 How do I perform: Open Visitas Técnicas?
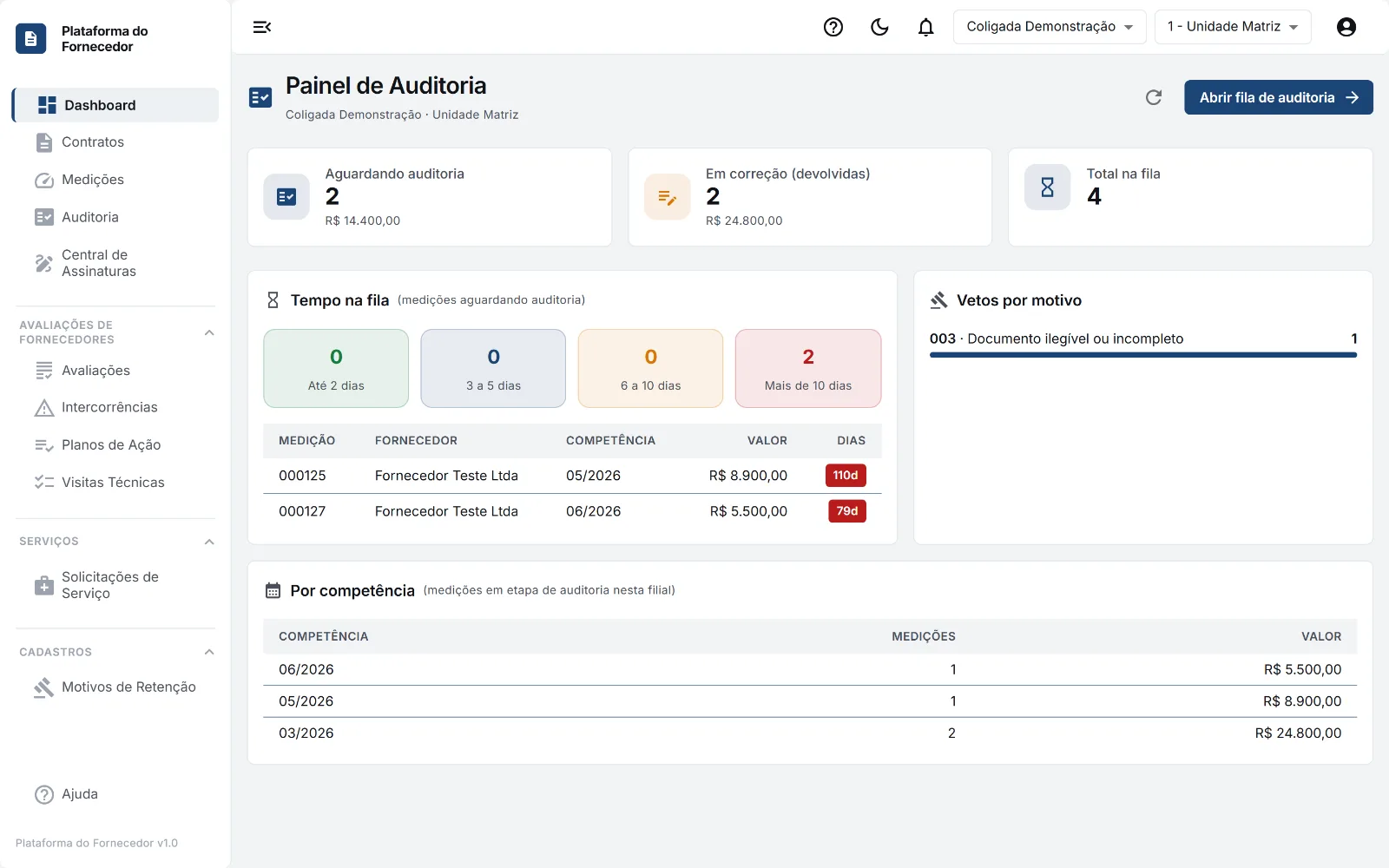[115, 483]
